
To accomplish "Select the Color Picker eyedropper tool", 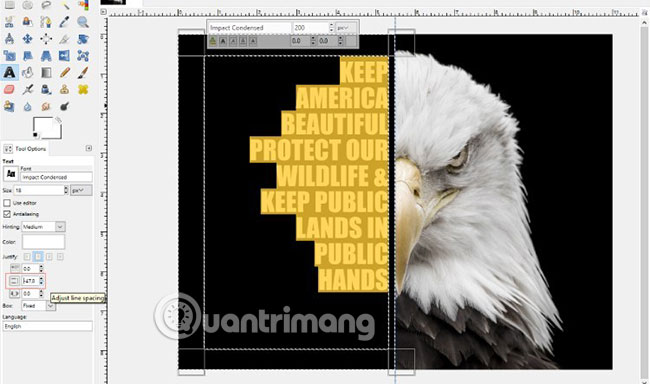I will tap(64, 22).
